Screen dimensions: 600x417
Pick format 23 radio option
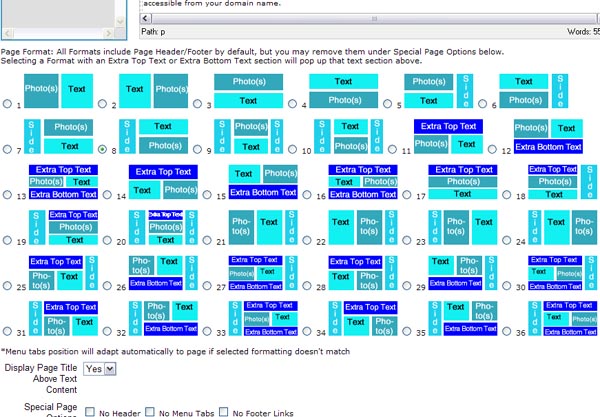(x=407, y=240)
